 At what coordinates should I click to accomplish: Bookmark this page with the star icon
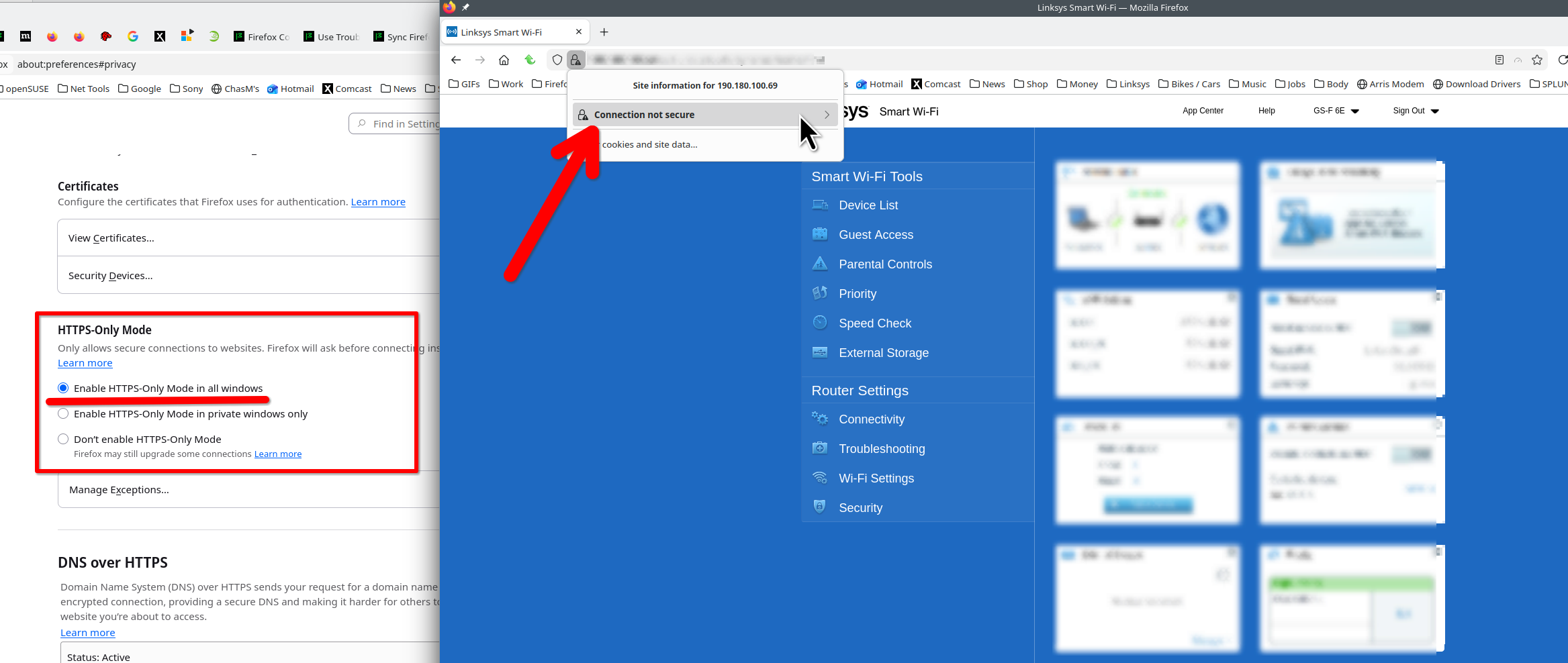click(x=1537, y=60)
